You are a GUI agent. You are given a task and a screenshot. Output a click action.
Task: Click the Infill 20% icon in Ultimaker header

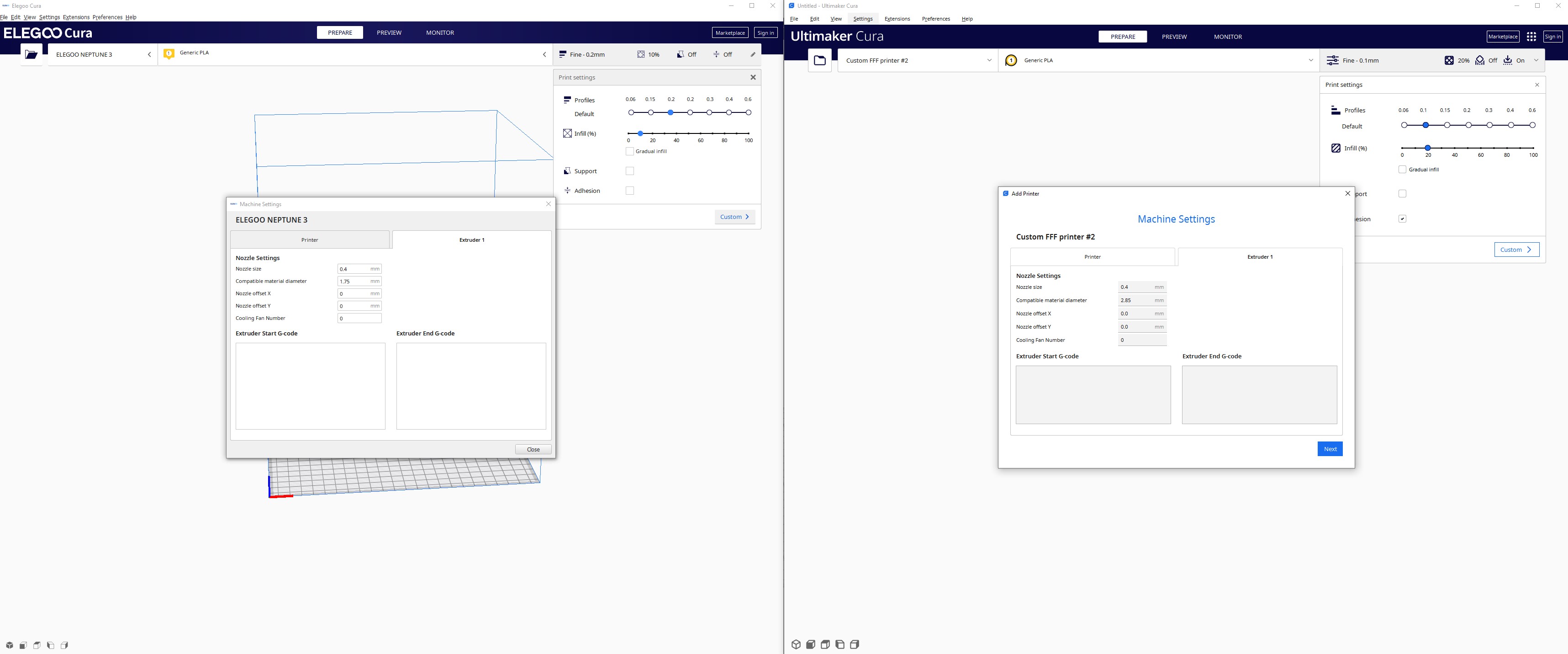(1449, 60)
